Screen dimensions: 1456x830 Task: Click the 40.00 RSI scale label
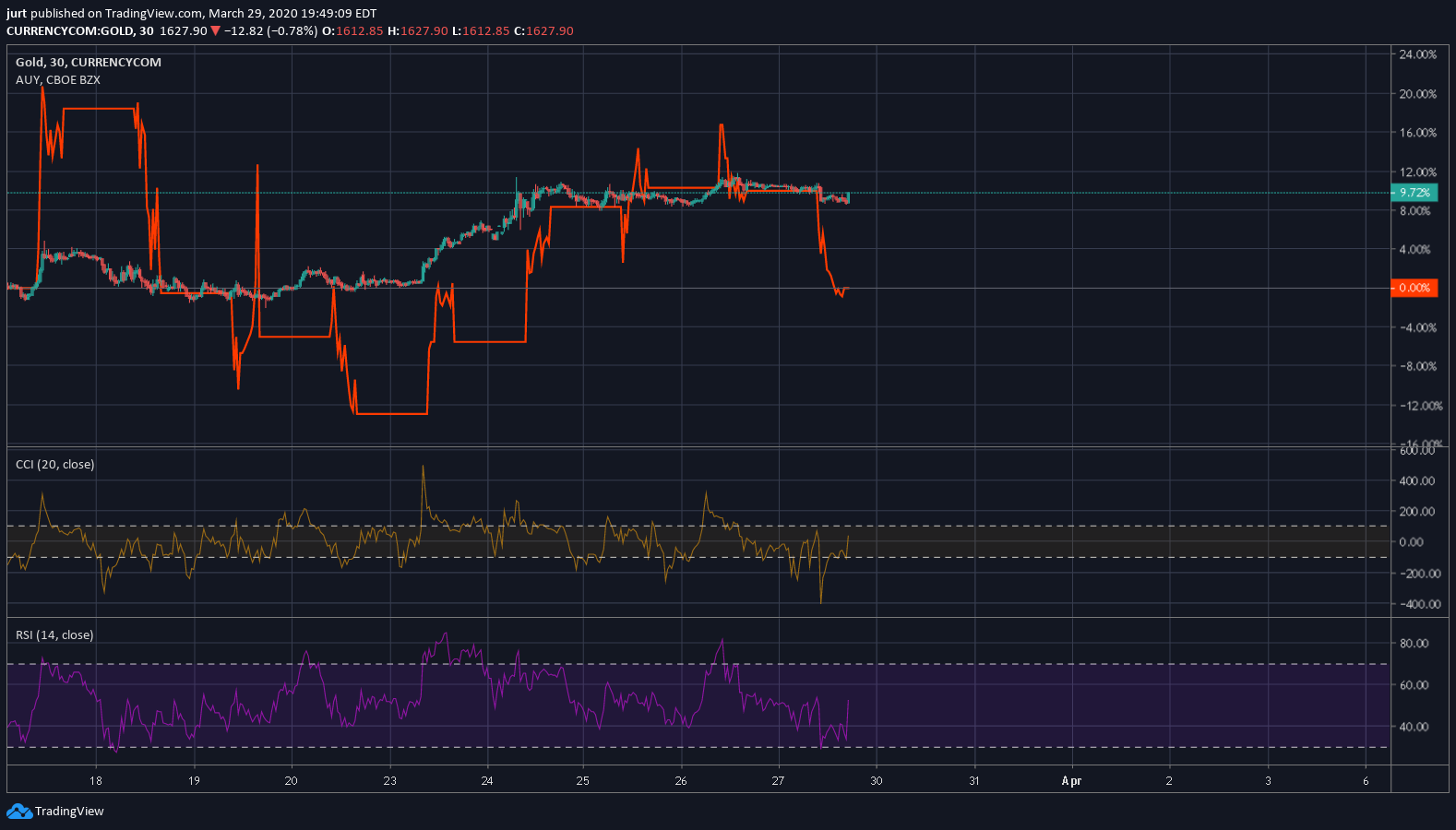tap(1414, 727)
